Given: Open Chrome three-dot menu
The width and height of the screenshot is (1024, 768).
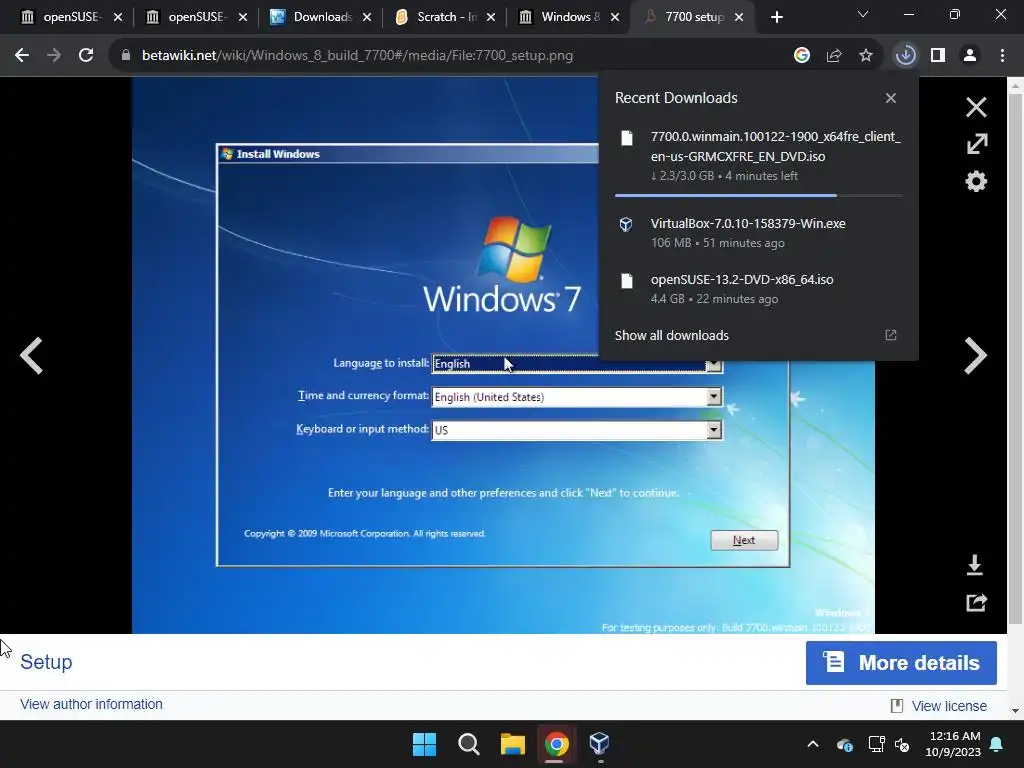Looking at the screenshot, I should [1002, 56].
